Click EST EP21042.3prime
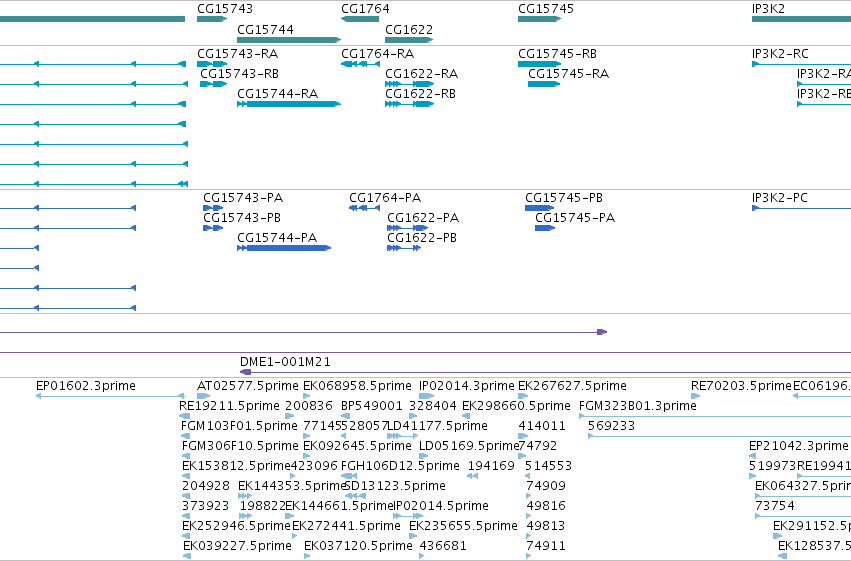This screenshot has height=561, width=851. click(x=798, y=446)
